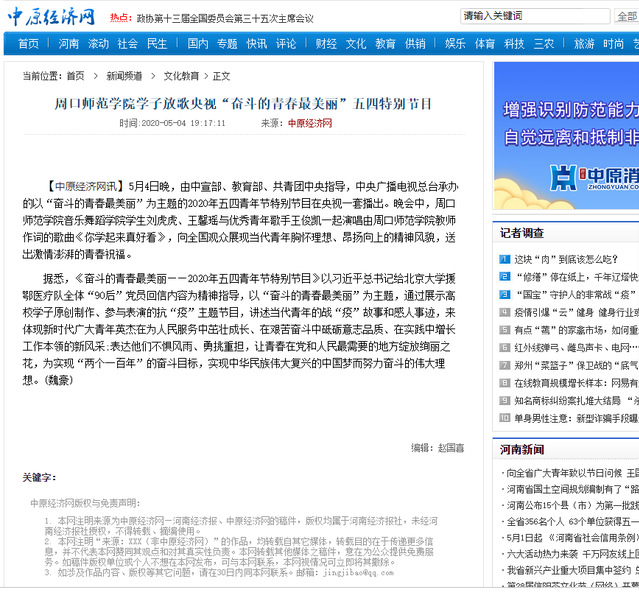Open the 时尚 nav section
Image resolution: width=639 pixels, height=601 pixels.
tap(613, 44)
